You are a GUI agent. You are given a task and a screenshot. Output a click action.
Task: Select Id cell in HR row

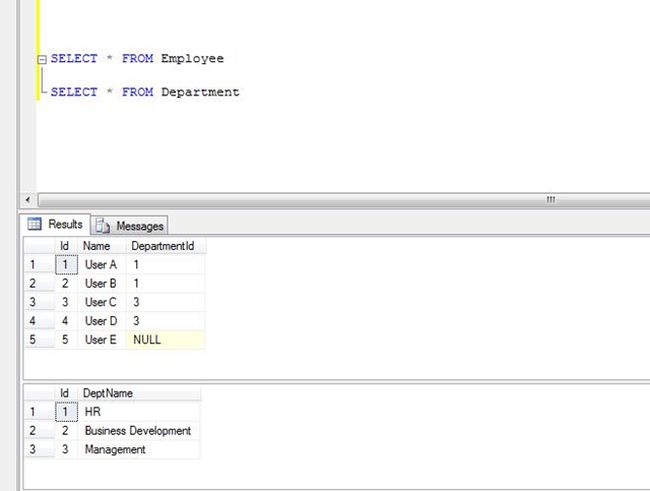[66, 412]
